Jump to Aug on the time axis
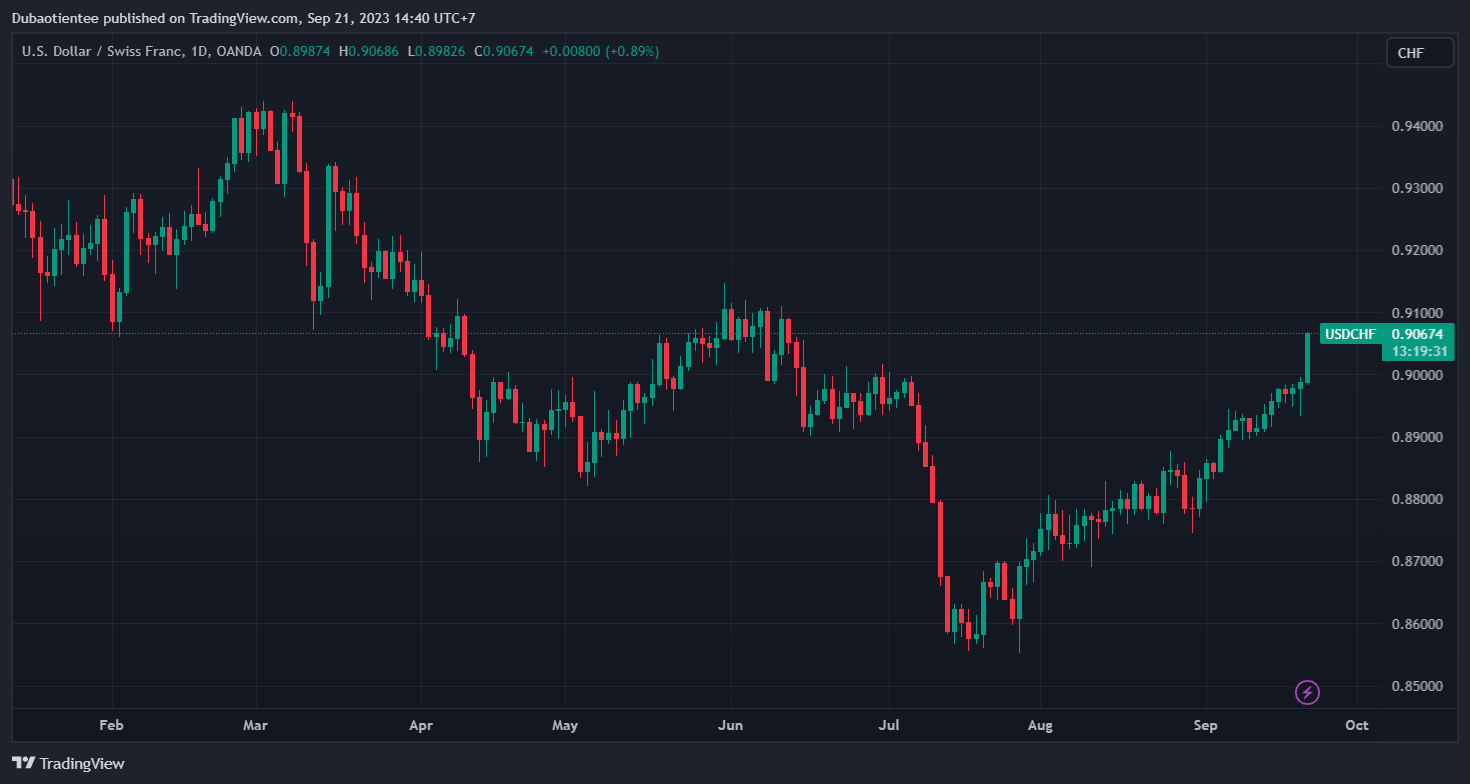The height and width of the screenshot is (784, 1470). (x=1040, y=725)
